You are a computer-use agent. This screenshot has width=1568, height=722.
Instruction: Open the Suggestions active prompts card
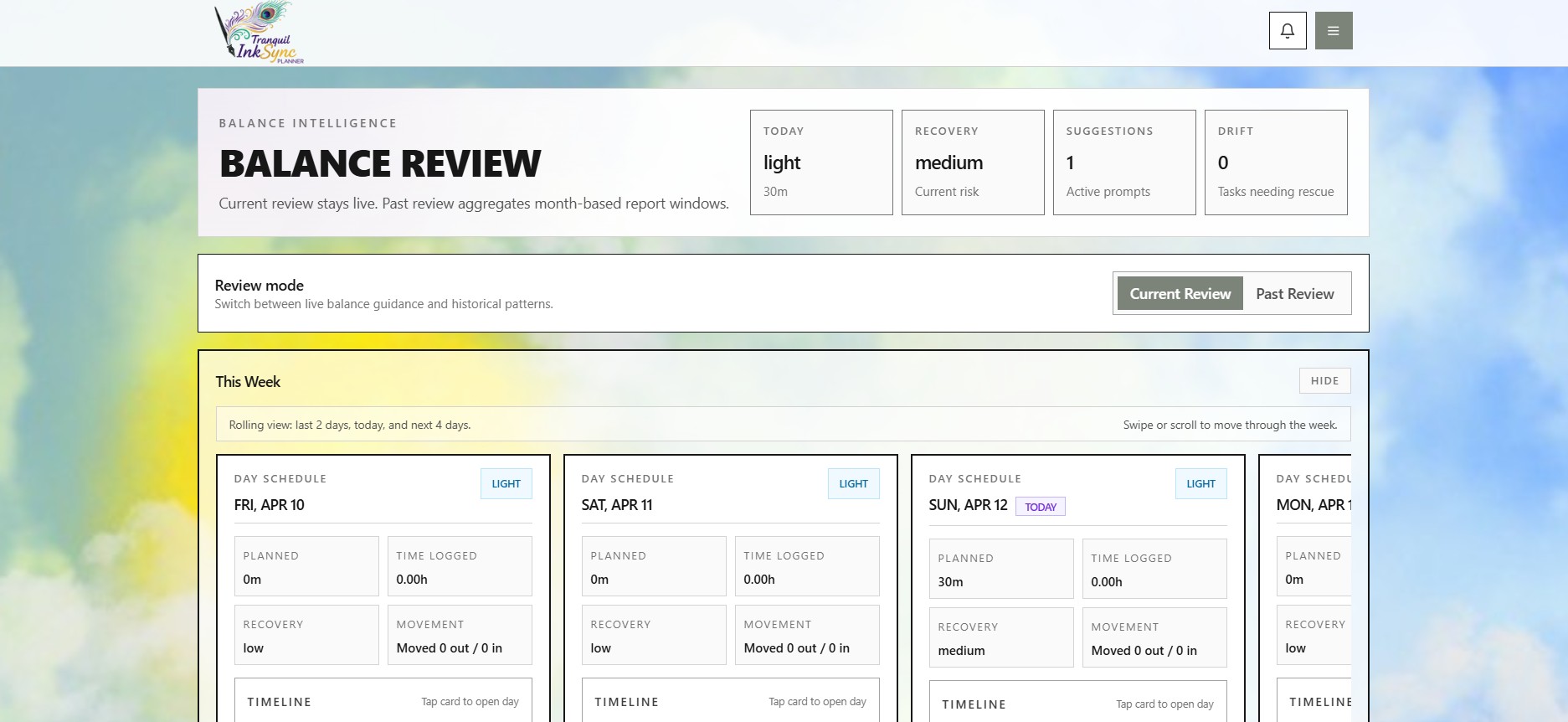(x=1124, y=162)
